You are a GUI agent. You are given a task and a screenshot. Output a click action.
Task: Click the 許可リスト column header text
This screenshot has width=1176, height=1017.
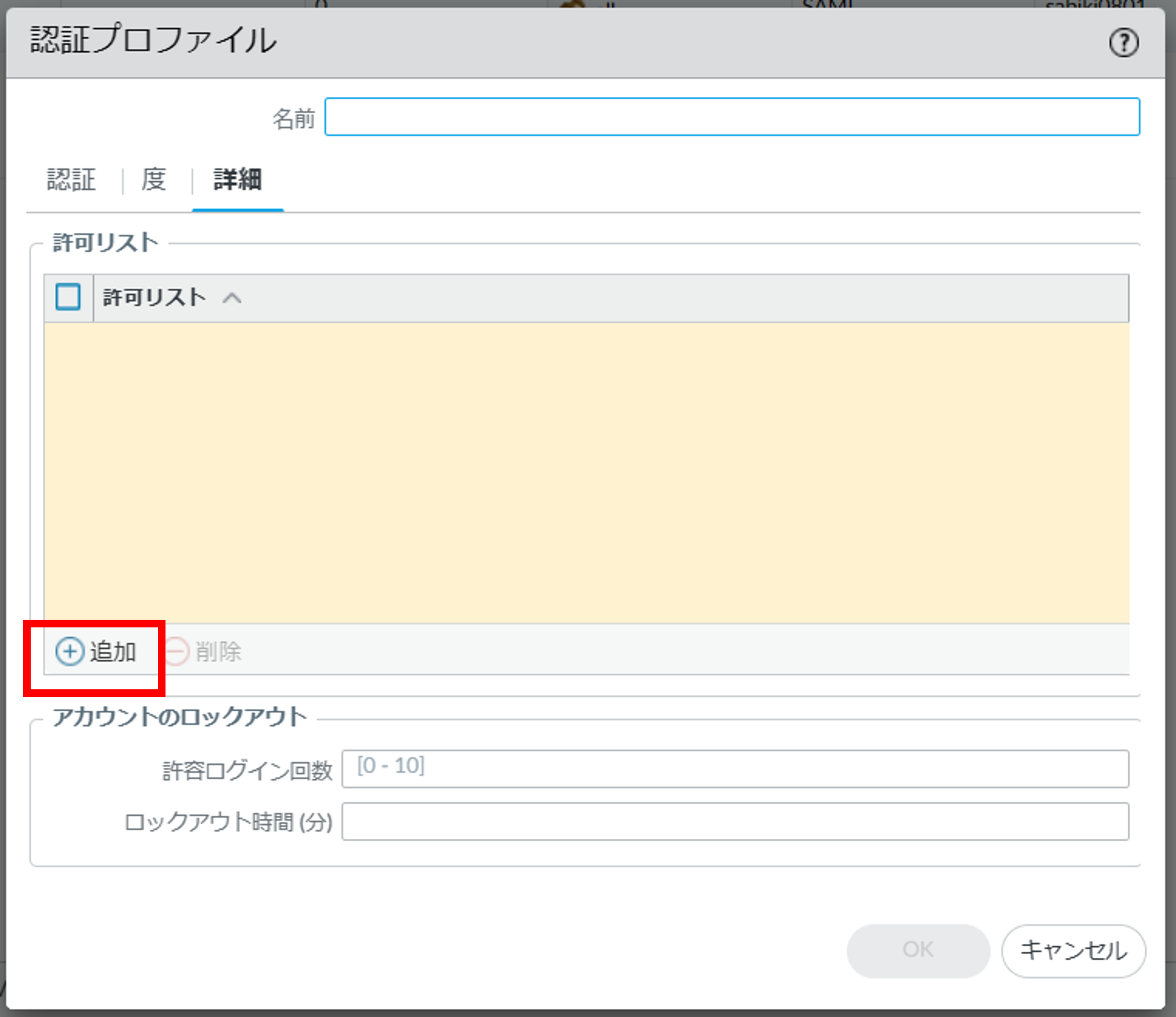point(154,298)
